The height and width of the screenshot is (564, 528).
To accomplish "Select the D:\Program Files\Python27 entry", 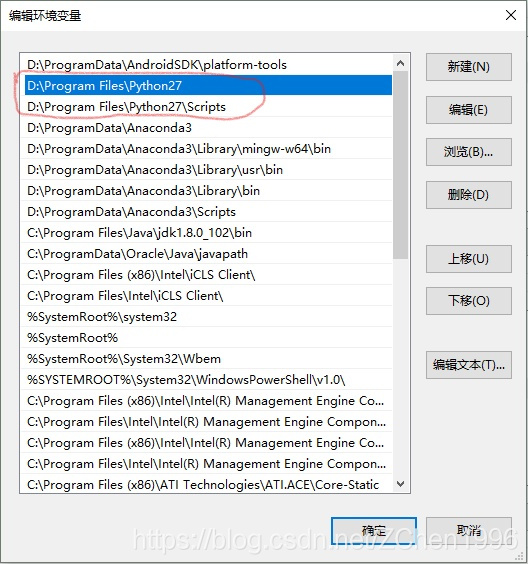I will (x=208, y=85).
